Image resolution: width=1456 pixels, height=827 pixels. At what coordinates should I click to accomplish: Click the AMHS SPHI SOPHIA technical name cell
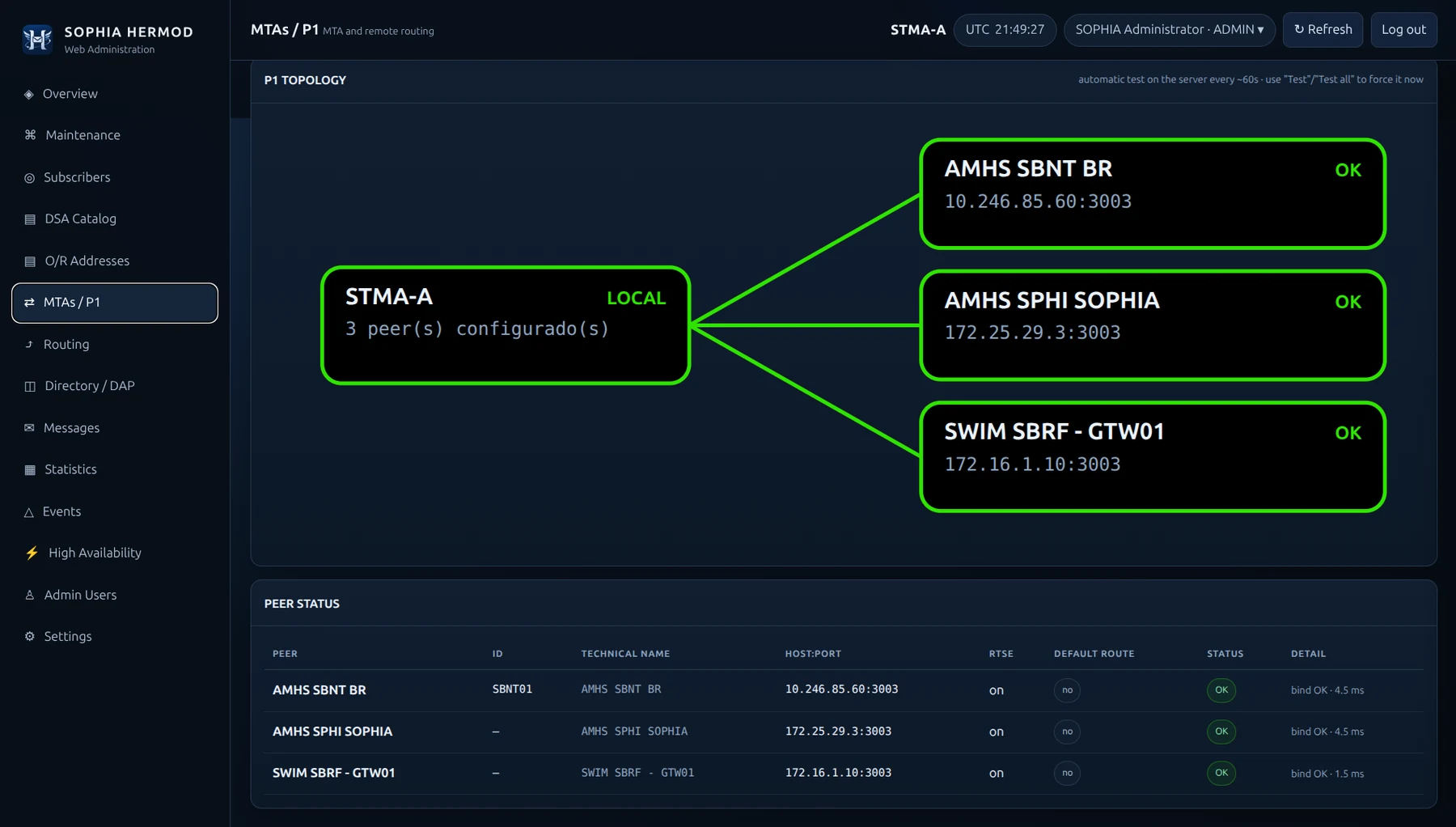634,732
